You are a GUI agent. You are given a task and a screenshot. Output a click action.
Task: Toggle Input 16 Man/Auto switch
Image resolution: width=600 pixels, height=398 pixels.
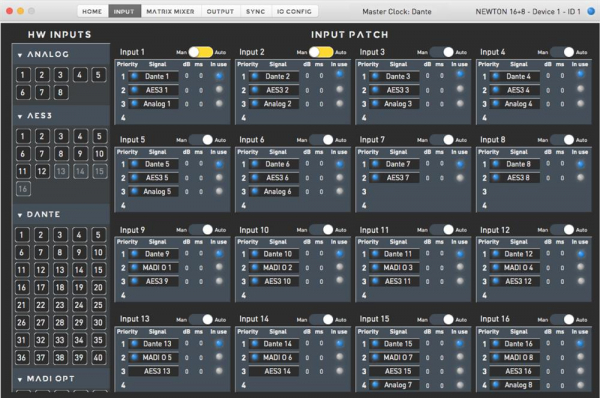(x=562, y=319)
